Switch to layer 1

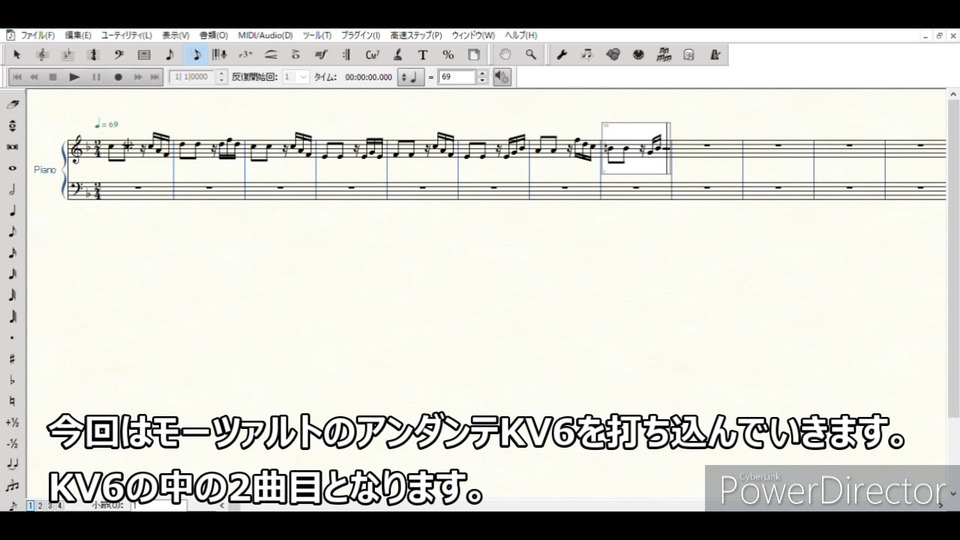point(31,506)
